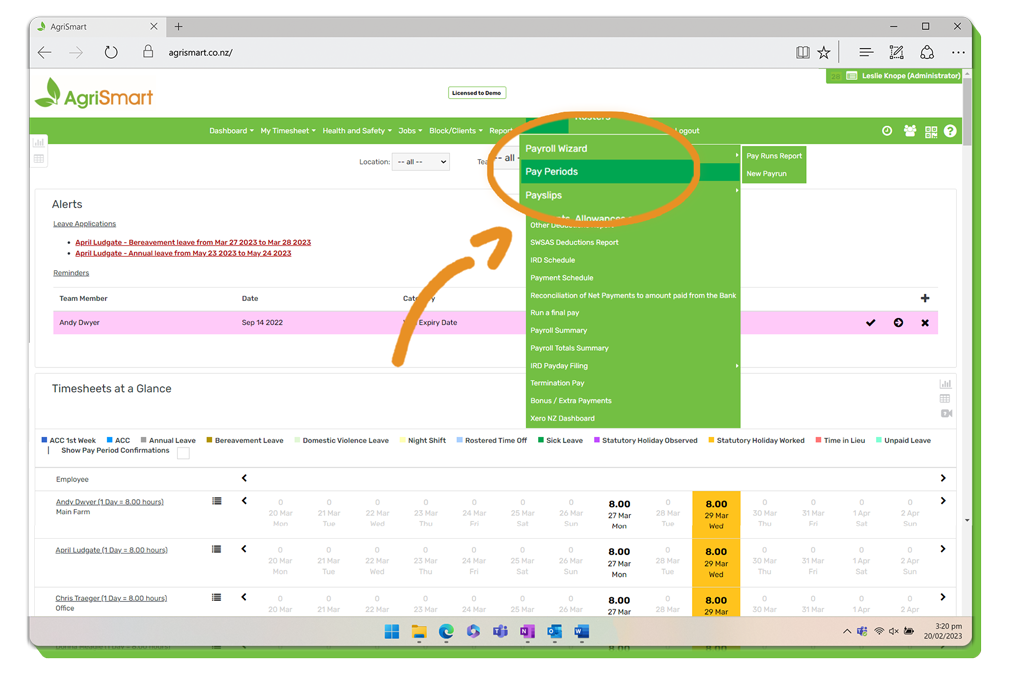Open April Ludgate bereavement leave application

[x=193, y=242]
